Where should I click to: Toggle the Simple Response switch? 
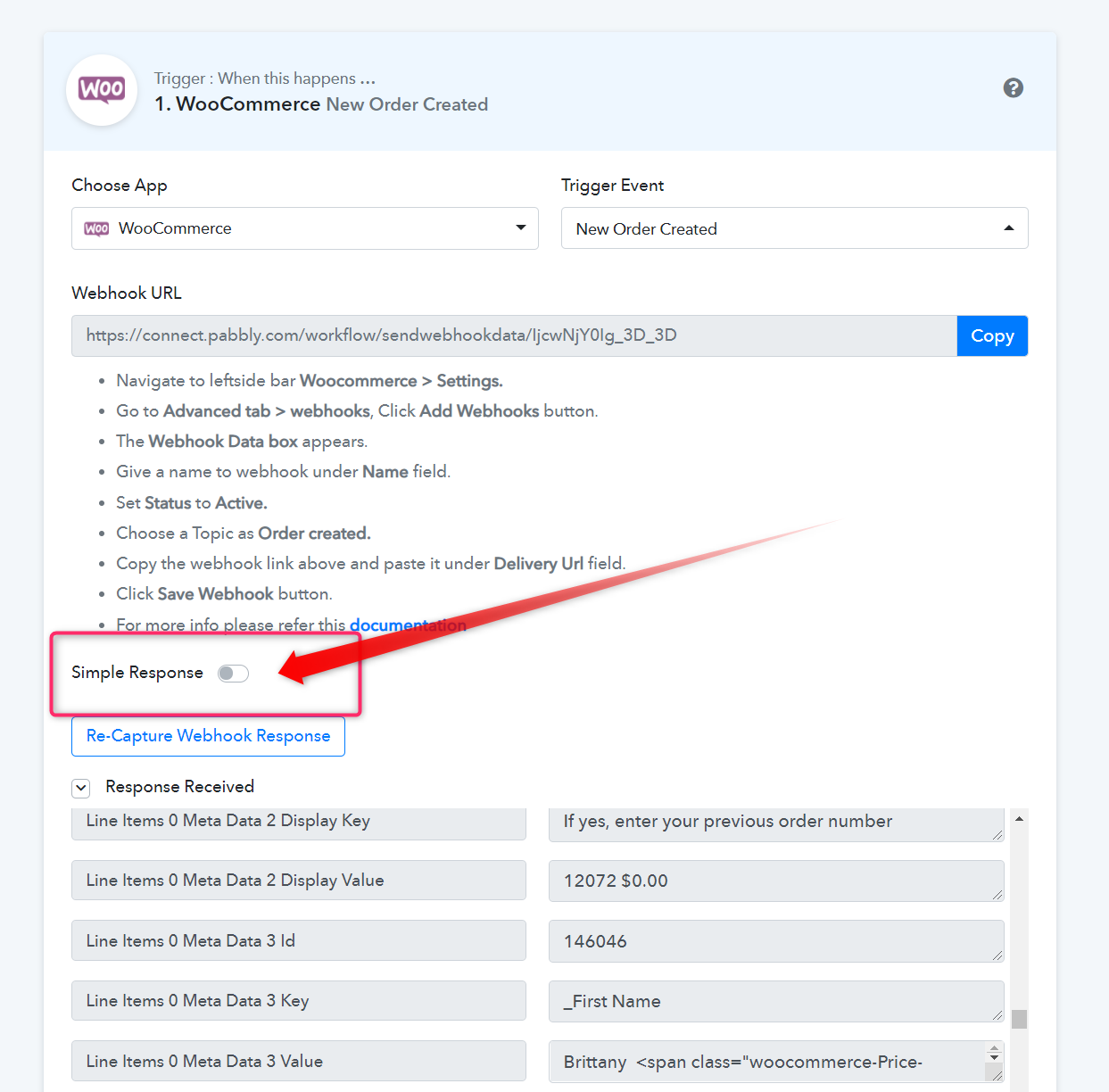[x=233, y=674]
